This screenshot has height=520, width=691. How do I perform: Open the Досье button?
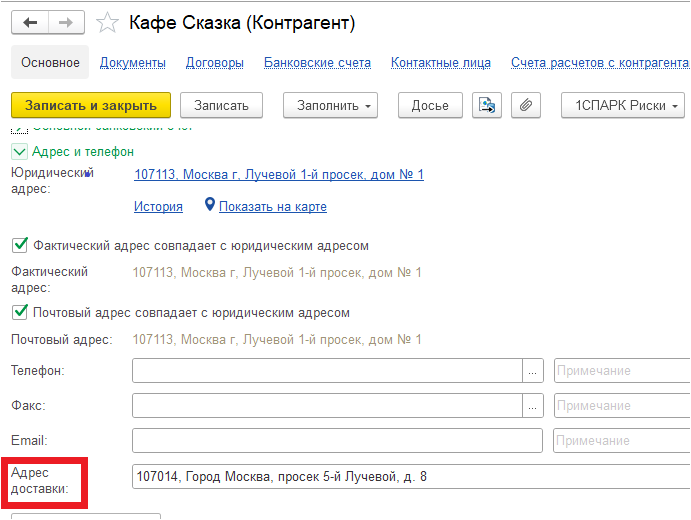point(430,105)
